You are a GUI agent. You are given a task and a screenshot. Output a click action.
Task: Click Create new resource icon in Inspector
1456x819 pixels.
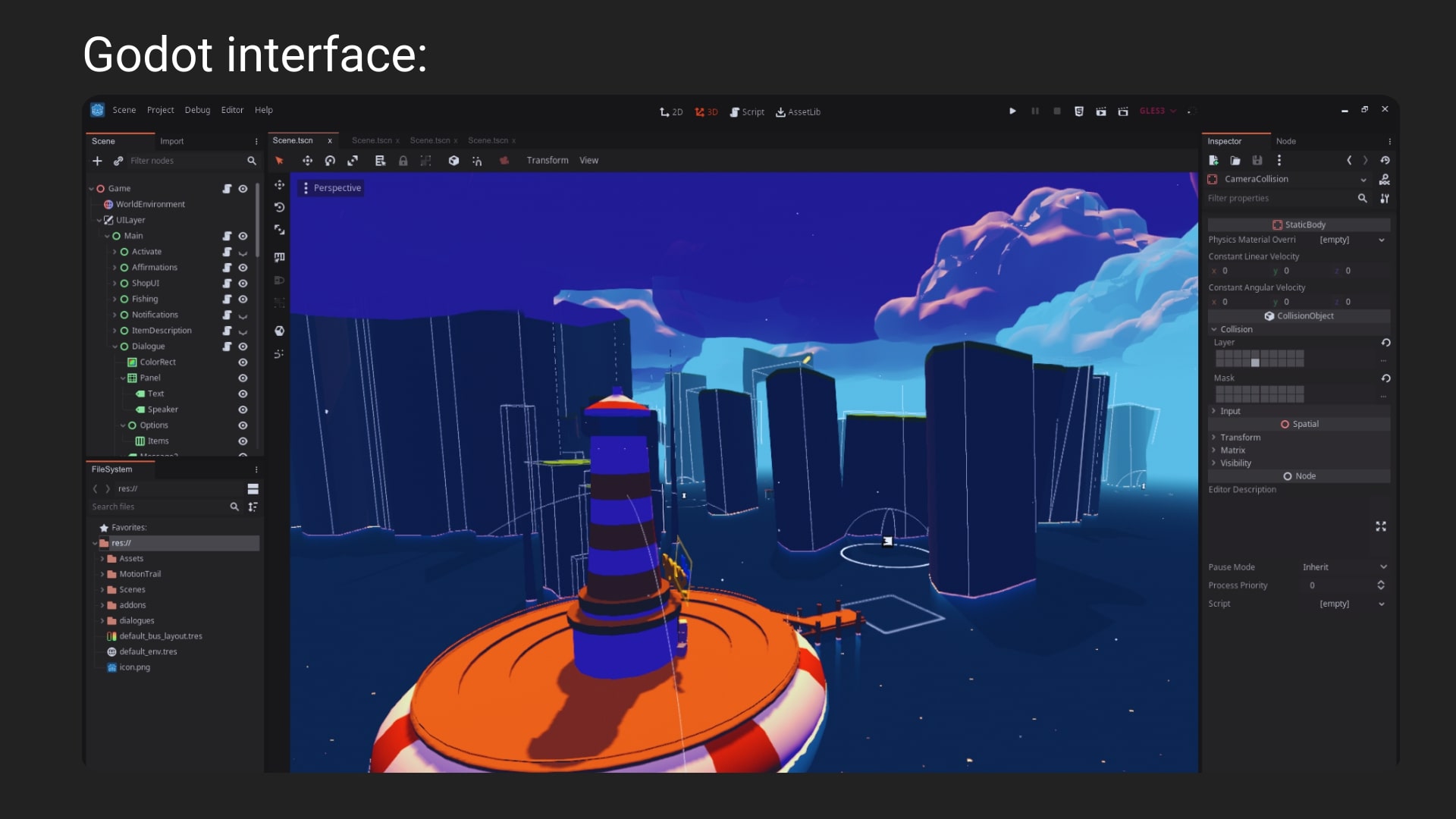tap(1213, 160)
